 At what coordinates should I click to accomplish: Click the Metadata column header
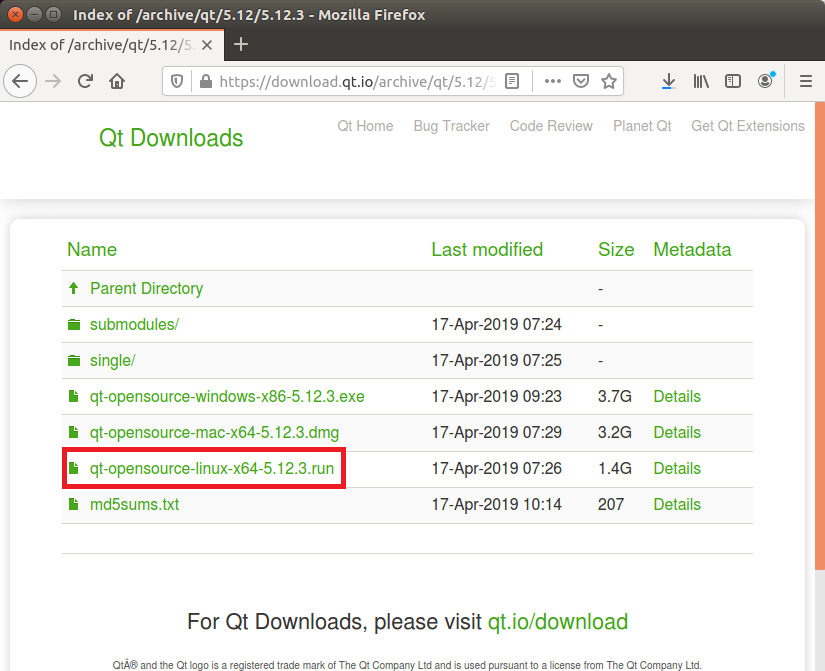(692, 249)
